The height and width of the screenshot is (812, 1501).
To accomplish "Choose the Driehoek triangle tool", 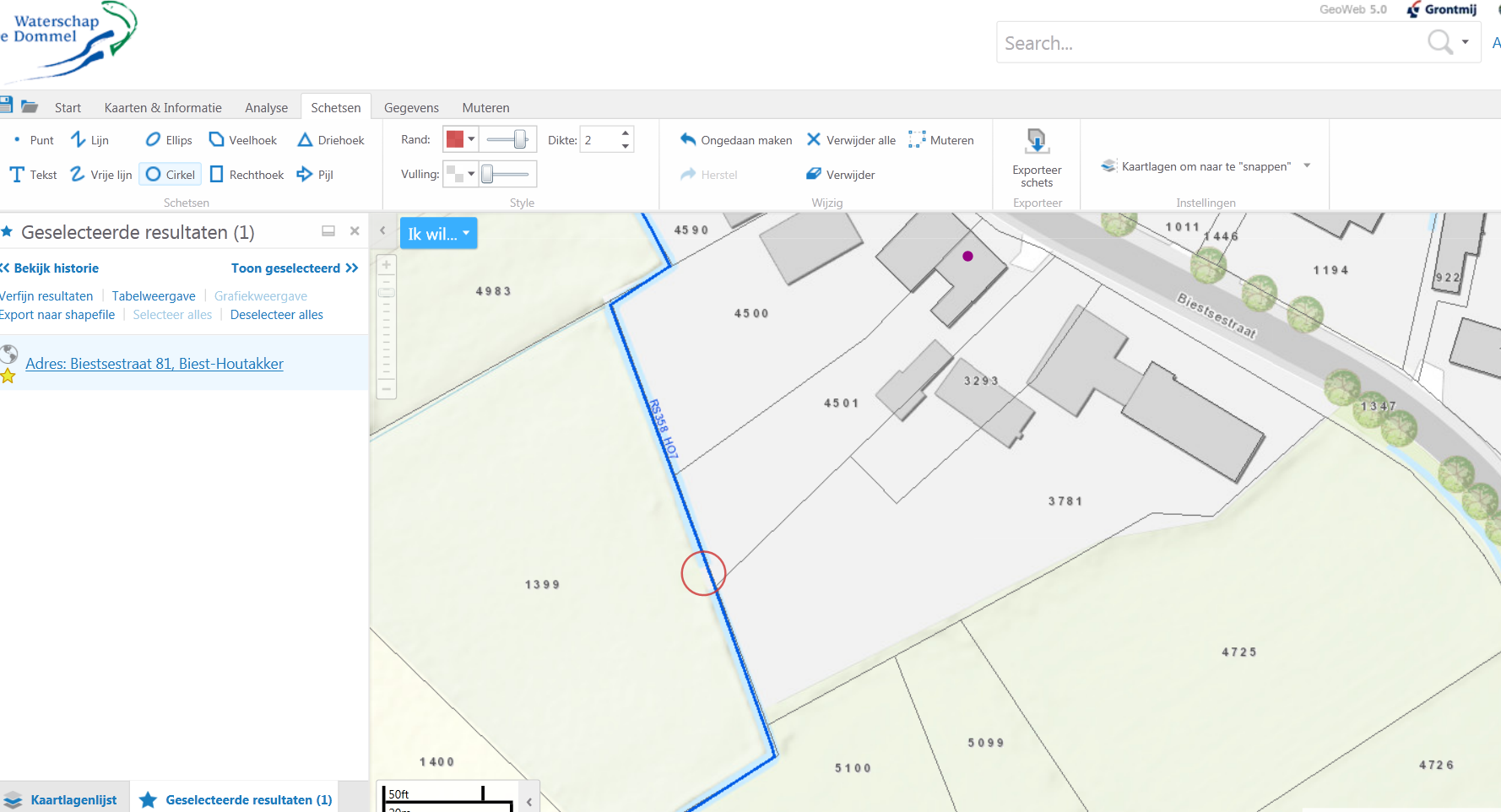I will pyautogui.click(x=331, y=140).
